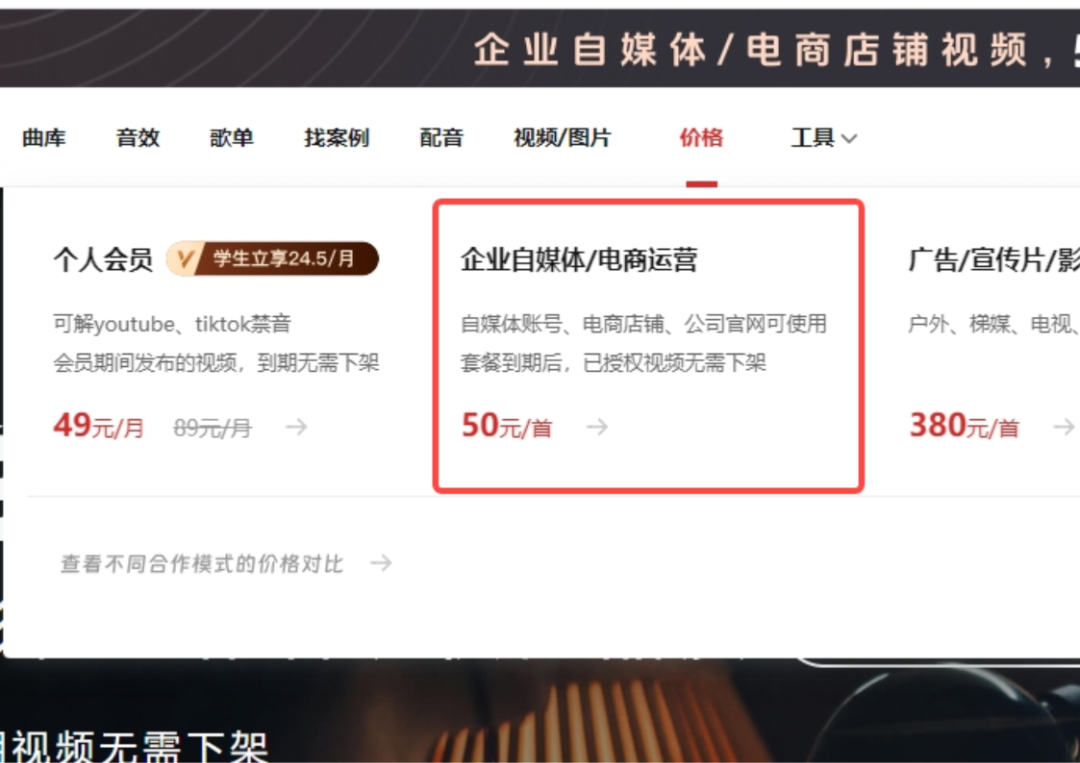Click the 企业自媒体/电商店铺视频 banner headline
1080x763 pixels.
tap(751, 50)
